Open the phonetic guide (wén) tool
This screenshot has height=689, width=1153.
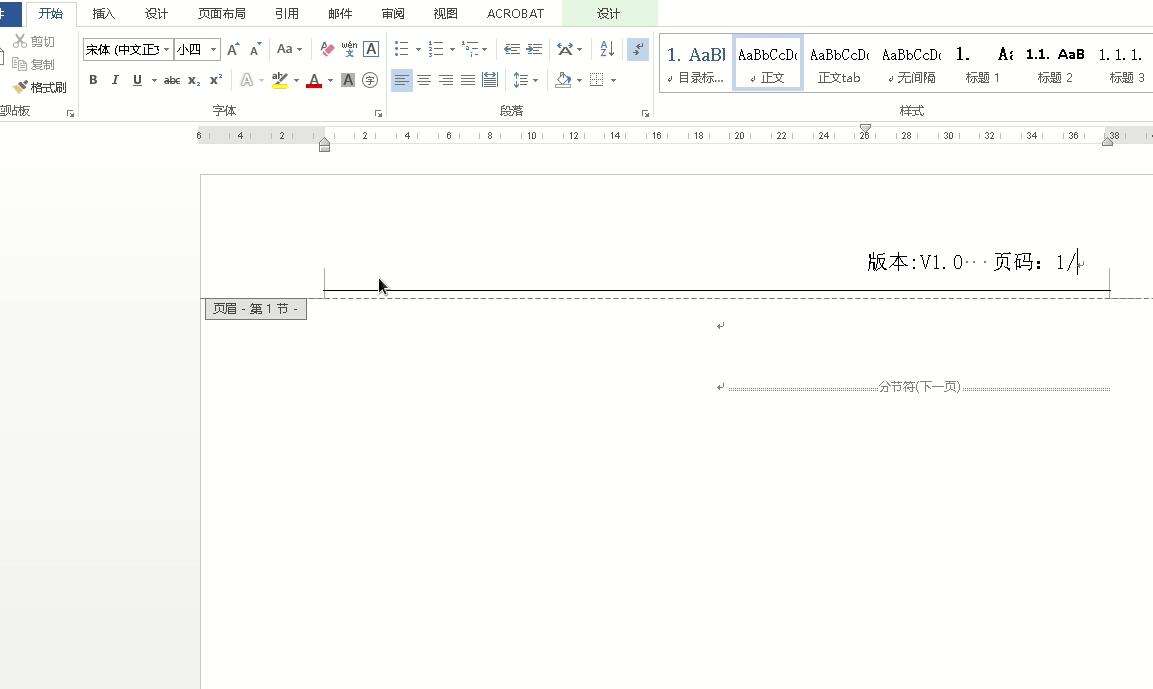[349, 49]
